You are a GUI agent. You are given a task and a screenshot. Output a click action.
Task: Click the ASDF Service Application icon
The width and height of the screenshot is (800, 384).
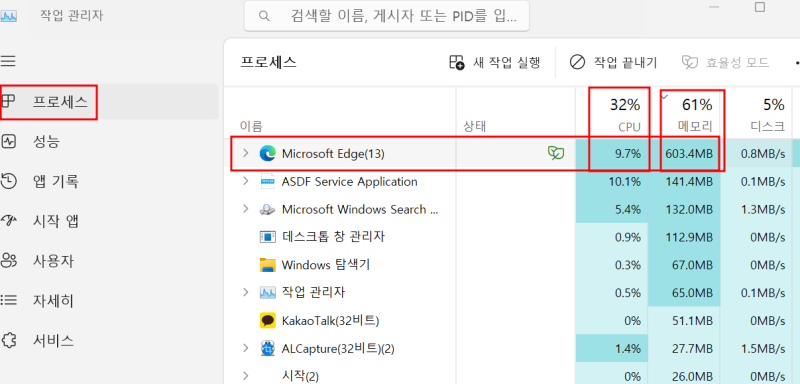pos(267,181)
